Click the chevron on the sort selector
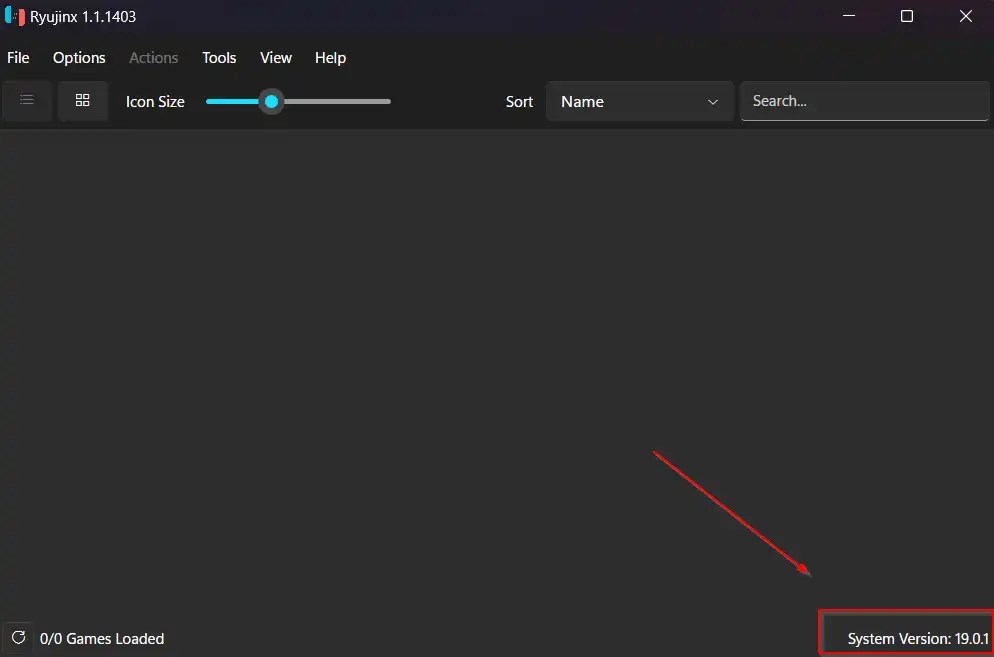 point(712,101)
